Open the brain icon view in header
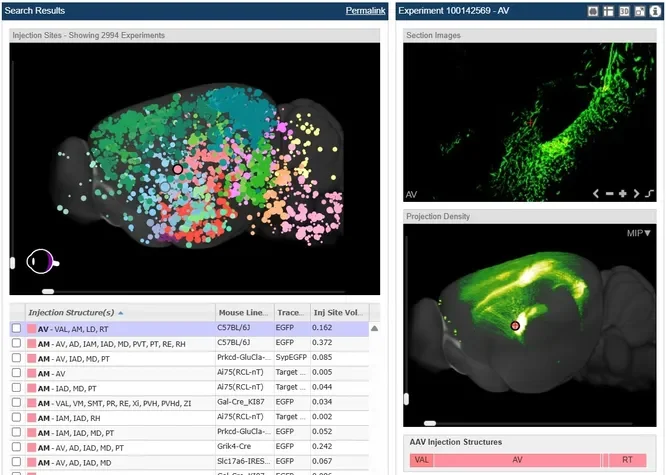 pyautogui.click(x=593, y=10)
